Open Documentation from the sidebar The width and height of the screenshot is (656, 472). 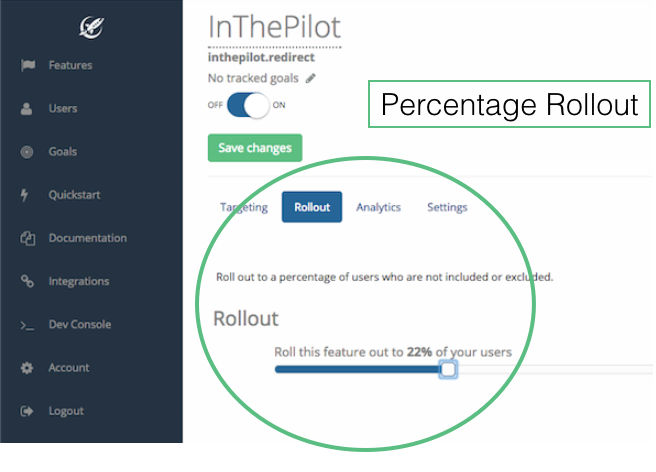coord(87,238)
